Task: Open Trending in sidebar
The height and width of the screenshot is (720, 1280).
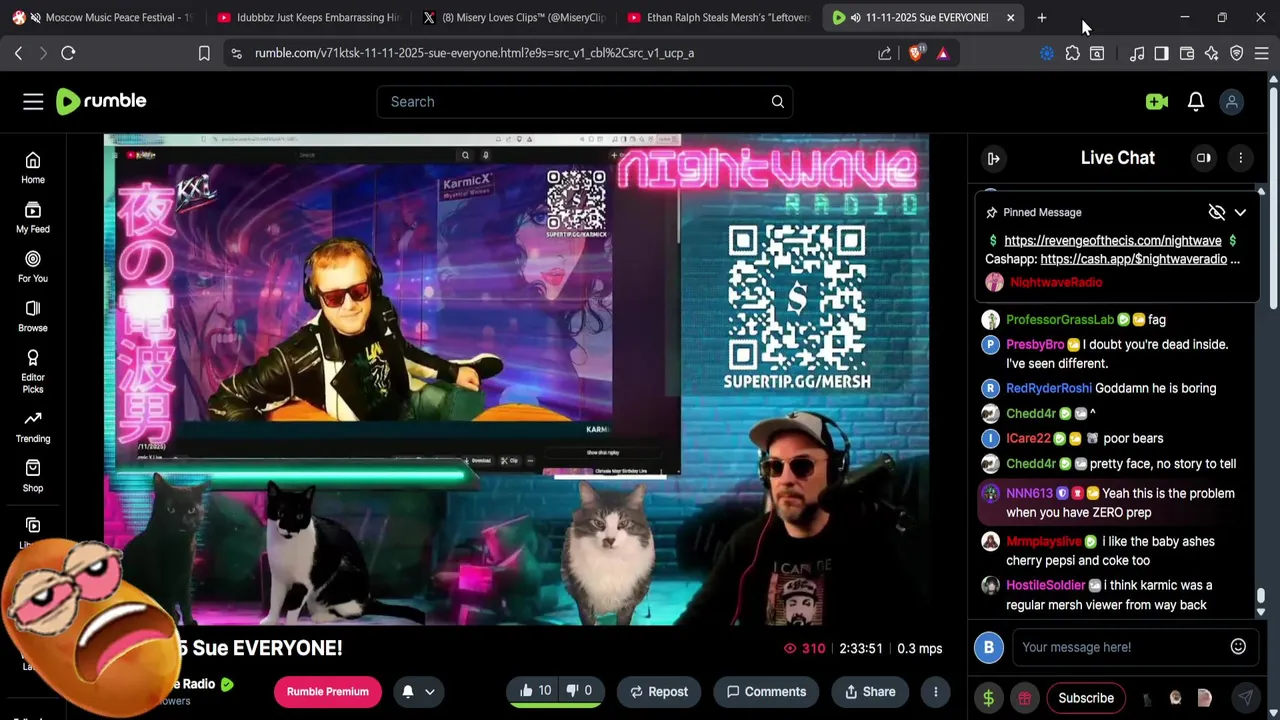Action: pyautogui.click(x=33, y=427)
